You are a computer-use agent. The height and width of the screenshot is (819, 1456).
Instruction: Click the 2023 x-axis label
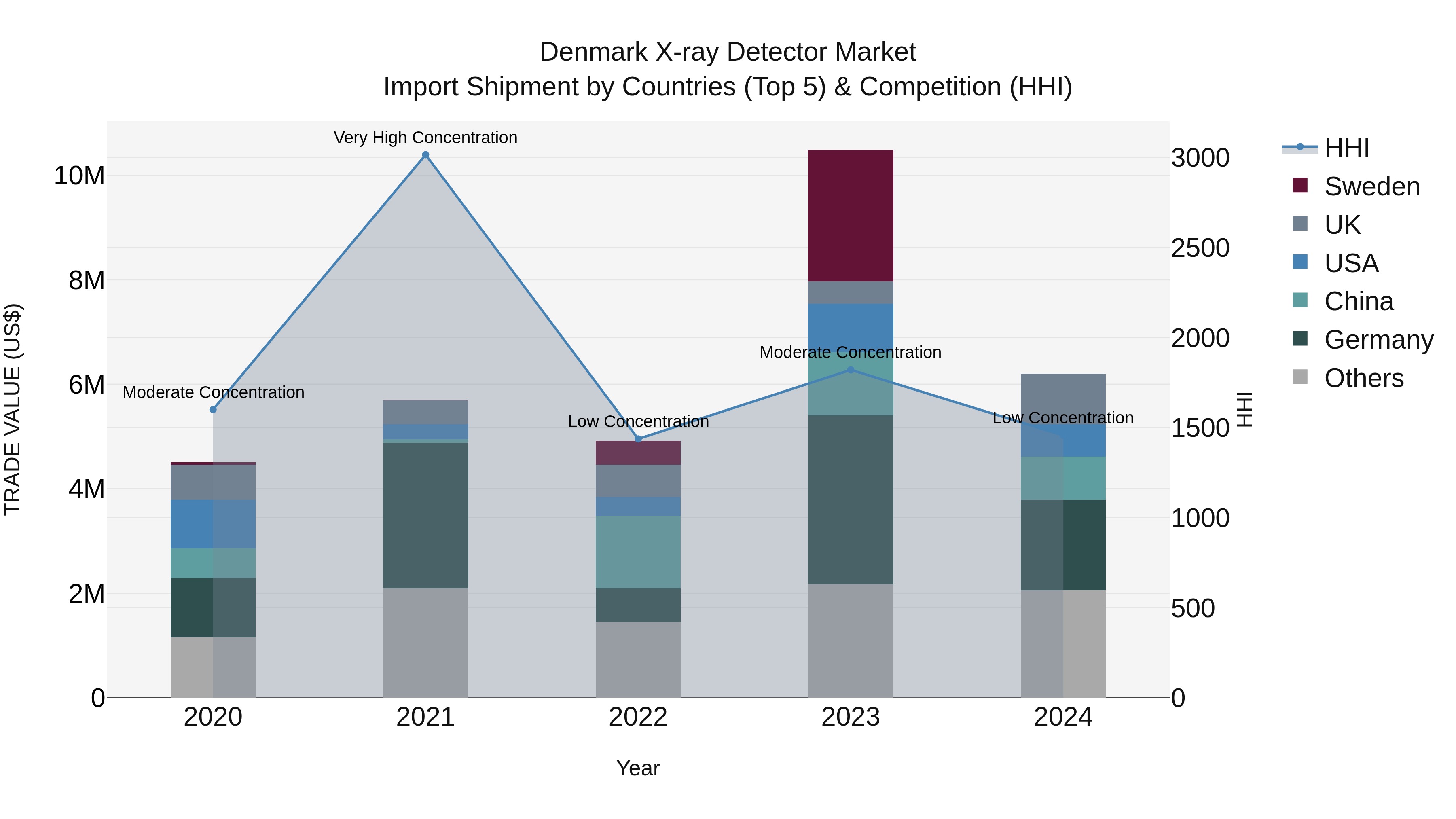pyautogui.click(x=851, y=717)
